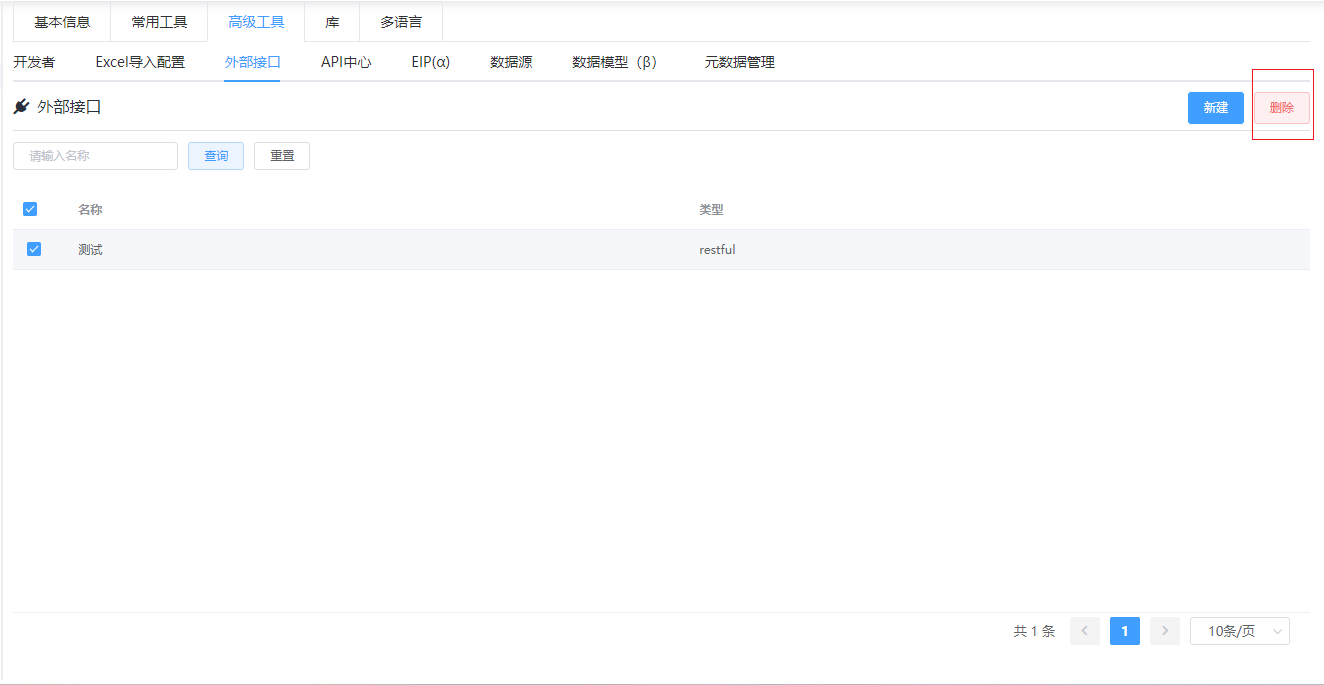Open the 库 tab

coord(332,22)
